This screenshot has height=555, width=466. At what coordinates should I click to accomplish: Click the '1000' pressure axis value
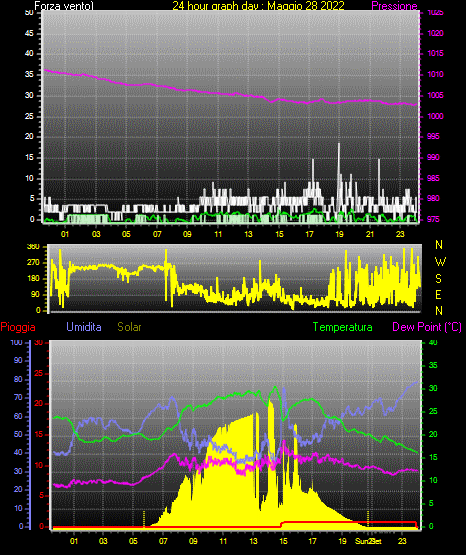pyautogui.click(x=435, y=116)
